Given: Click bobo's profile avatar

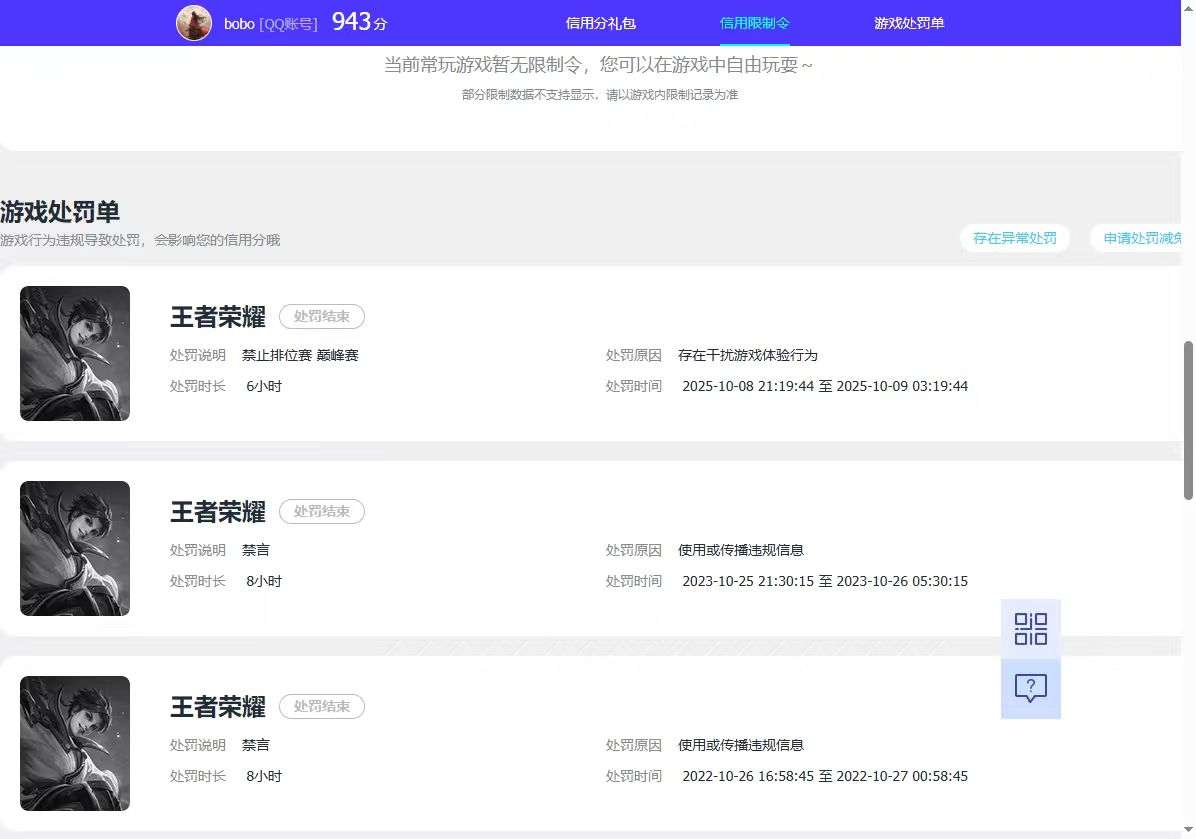Looking at the screenshot, I should [194, 23].
